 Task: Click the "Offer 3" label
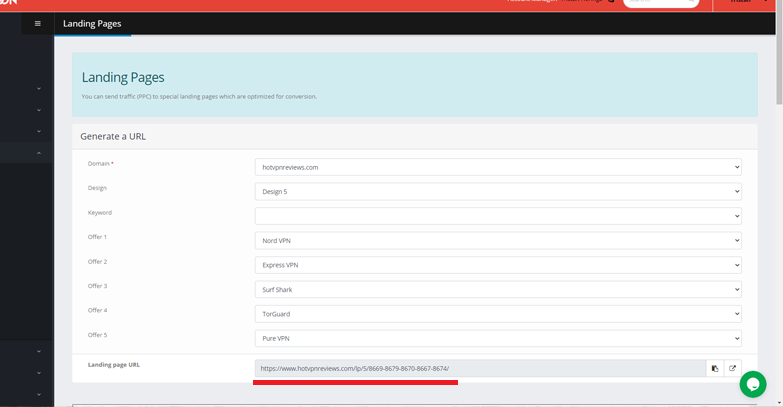pyautogui.click(x=97, y=286)
